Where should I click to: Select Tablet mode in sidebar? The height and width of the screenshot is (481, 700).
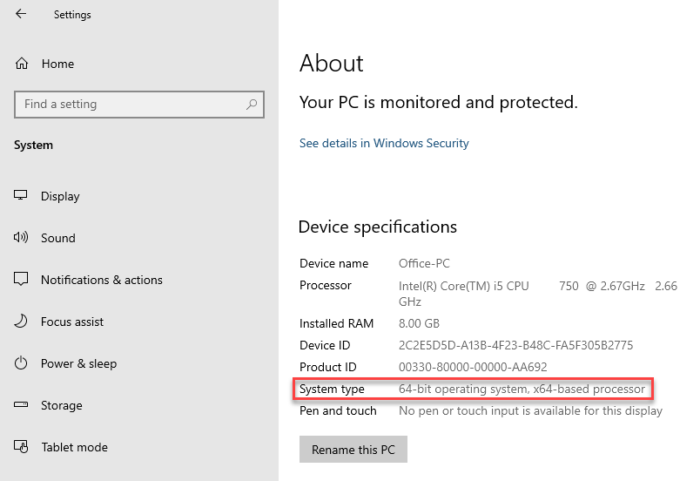pyautogui.click(x=74, y=447)
